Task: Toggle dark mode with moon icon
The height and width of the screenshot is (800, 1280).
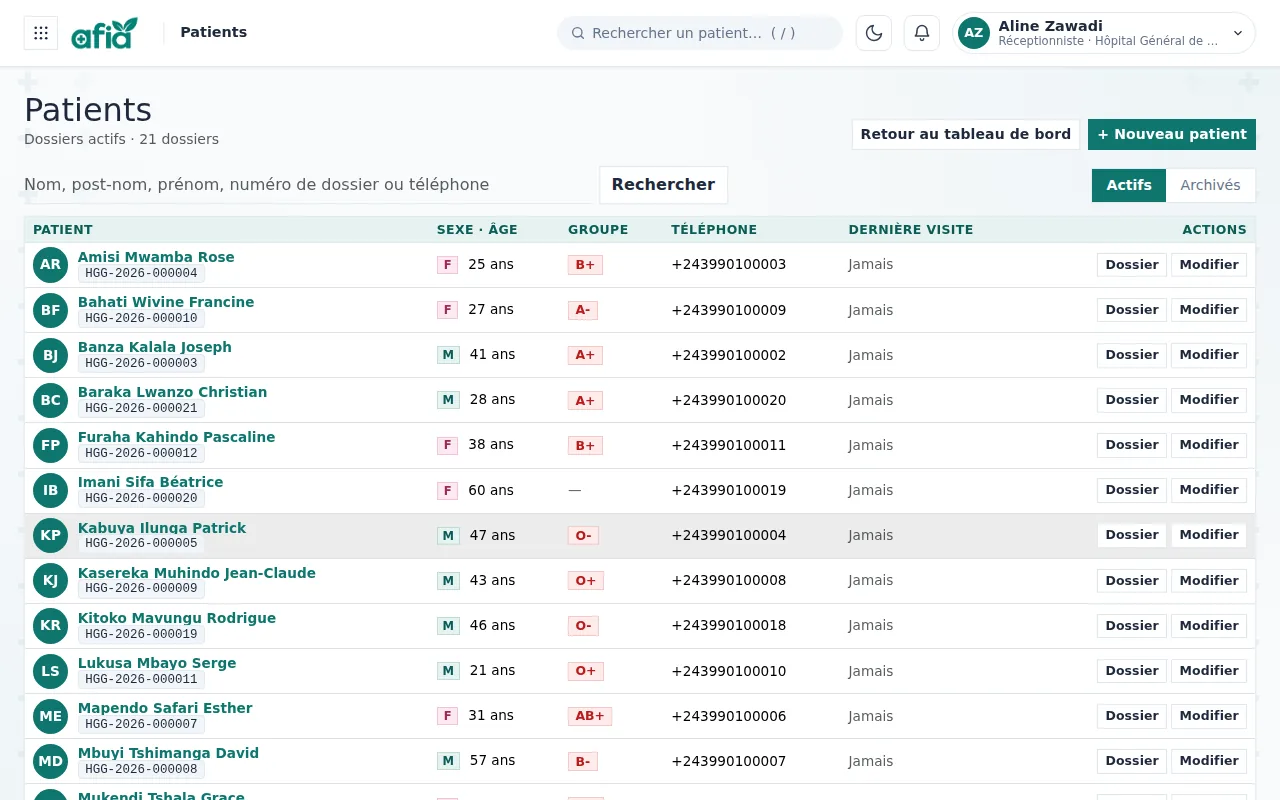Action: (874, 33)
